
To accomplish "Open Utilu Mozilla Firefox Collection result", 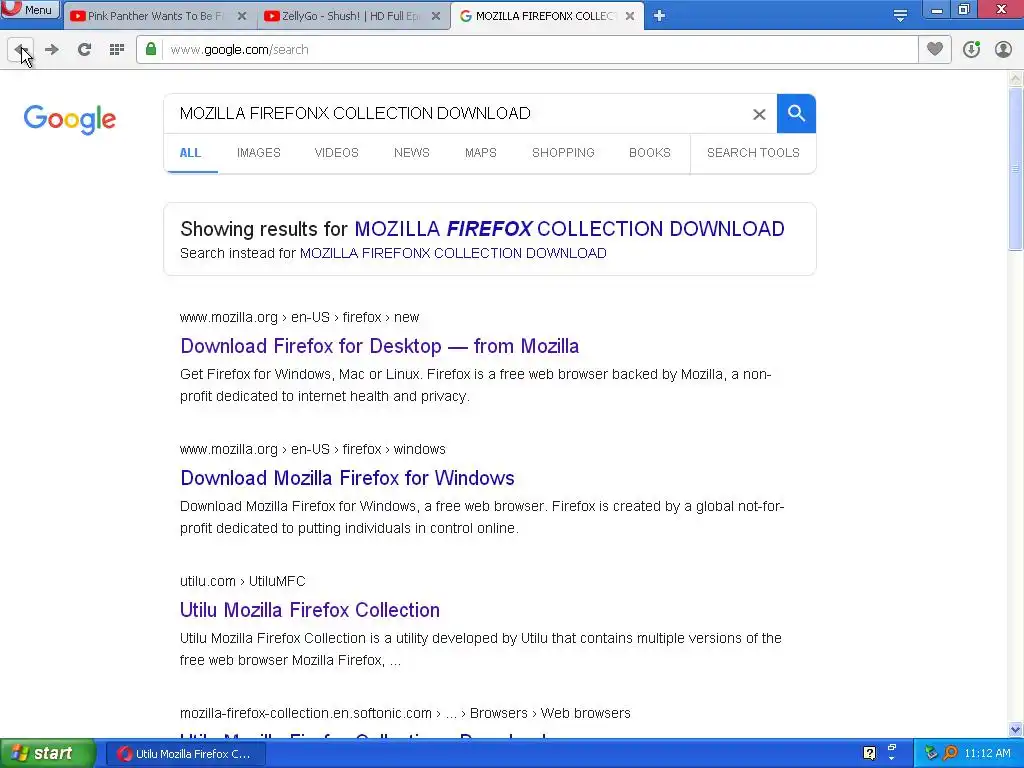I will pyautogui.click(x=310, y=610).
